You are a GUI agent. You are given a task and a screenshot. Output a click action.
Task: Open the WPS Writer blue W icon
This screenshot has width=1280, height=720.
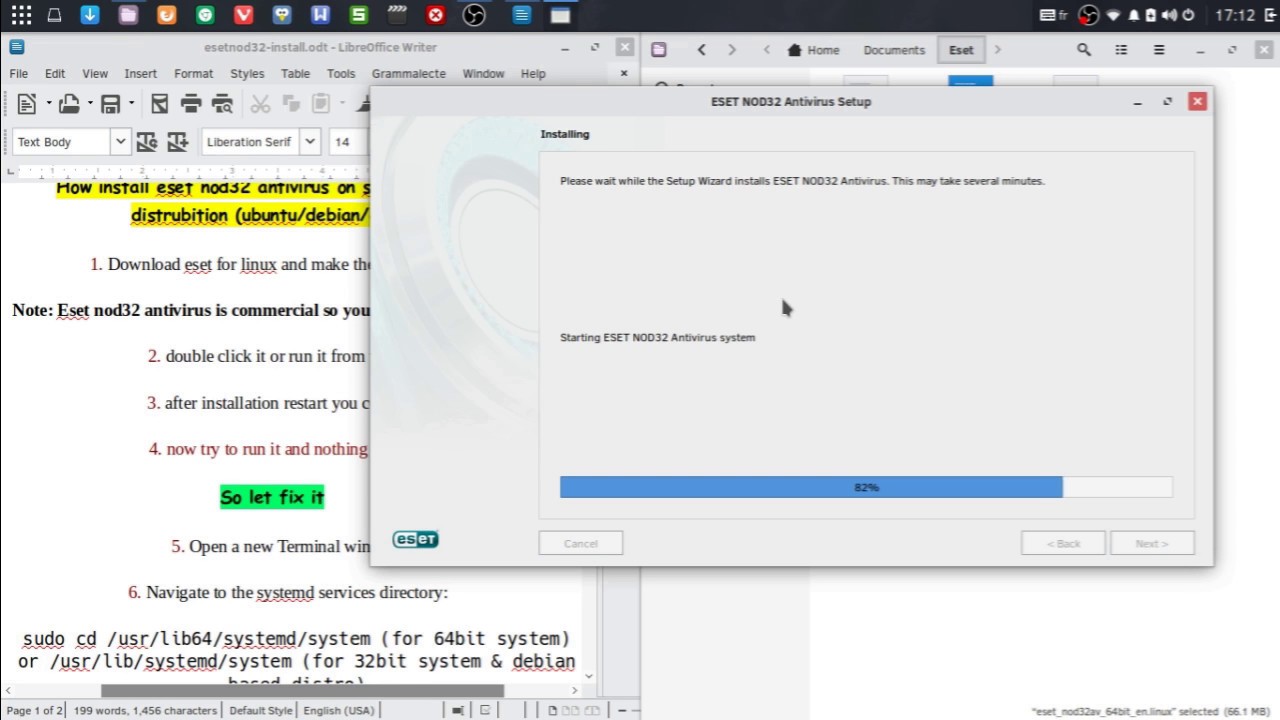tap(320, 15)
